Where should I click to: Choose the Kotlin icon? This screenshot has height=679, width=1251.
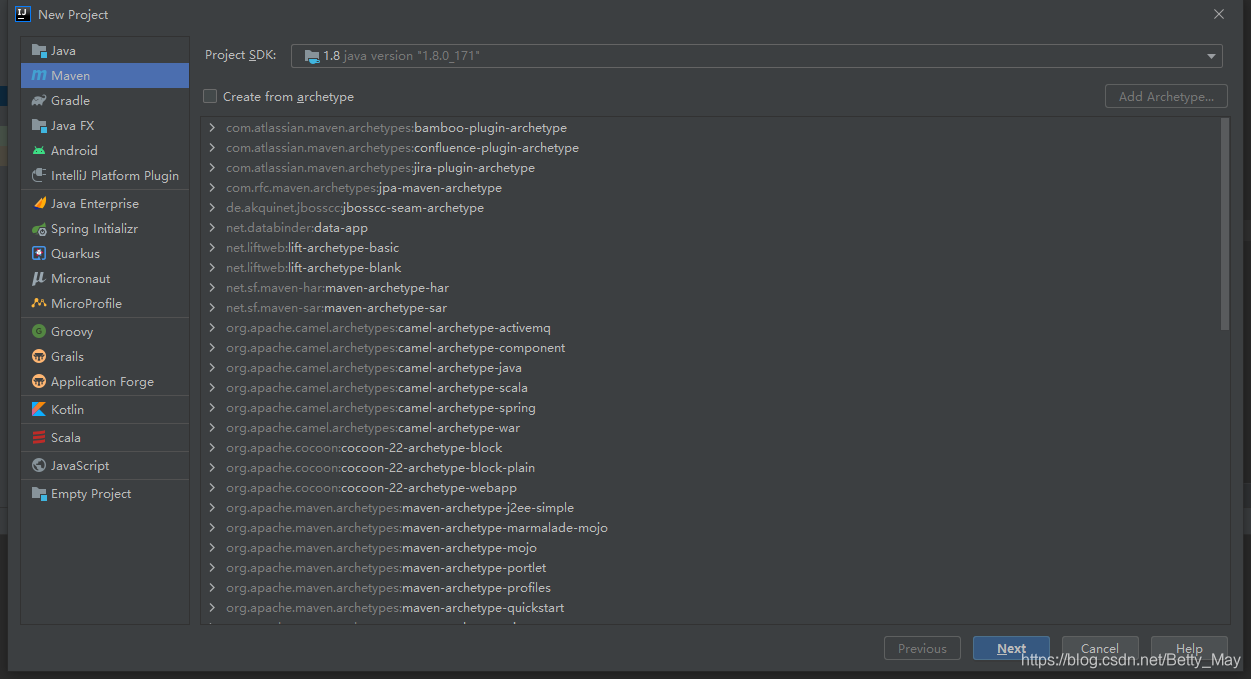tap(39, 410)
